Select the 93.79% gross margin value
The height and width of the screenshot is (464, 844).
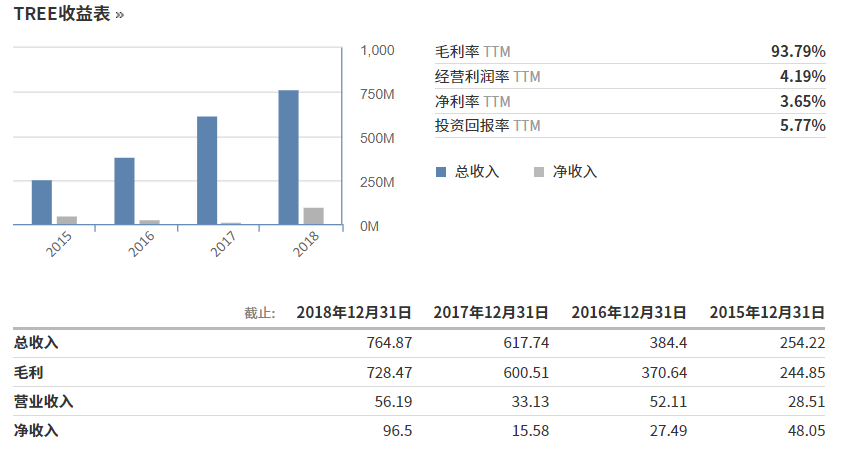click(798, 51)
